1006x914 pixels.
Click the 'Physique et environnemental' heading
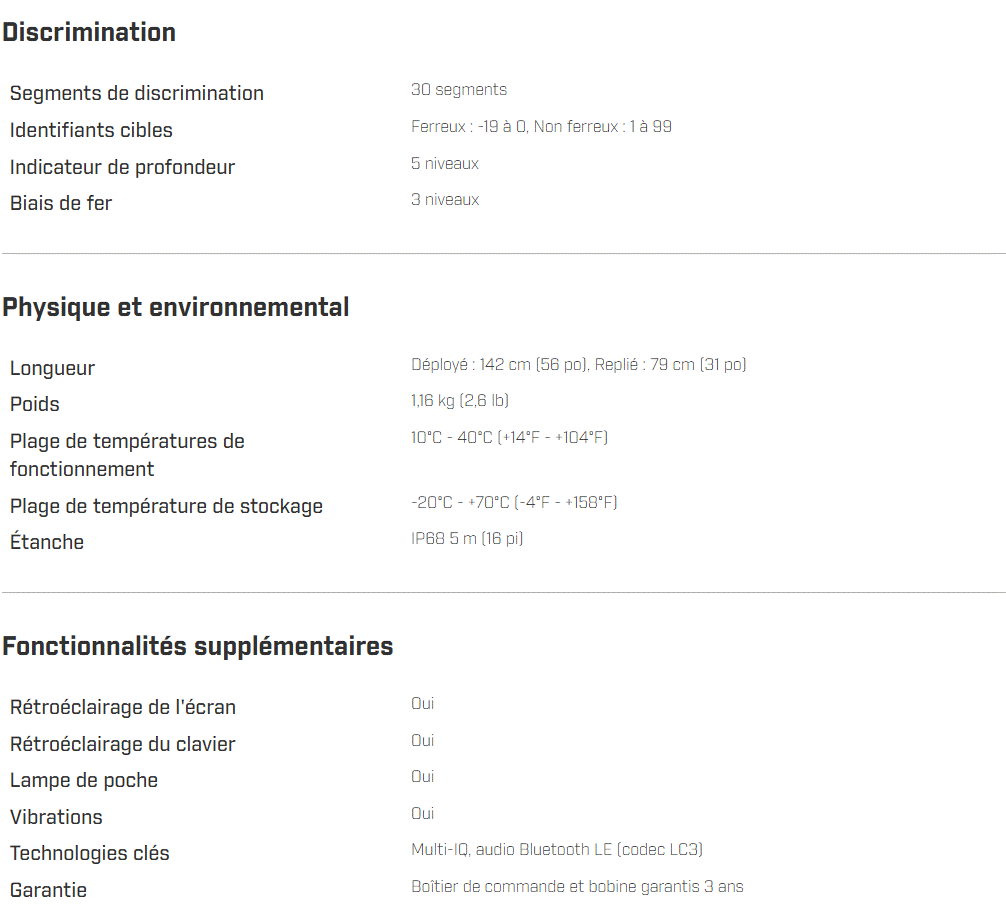[x=176, y=307]
